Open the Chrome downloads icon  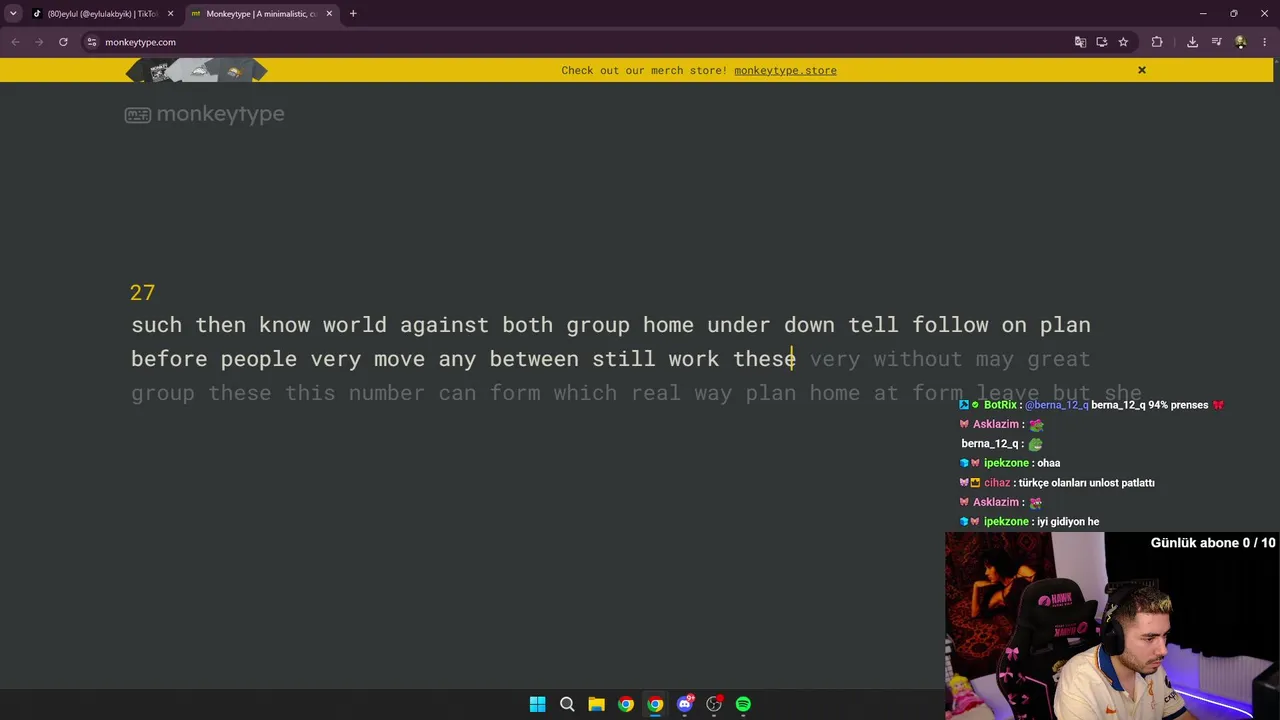[x=1192, y=42]
